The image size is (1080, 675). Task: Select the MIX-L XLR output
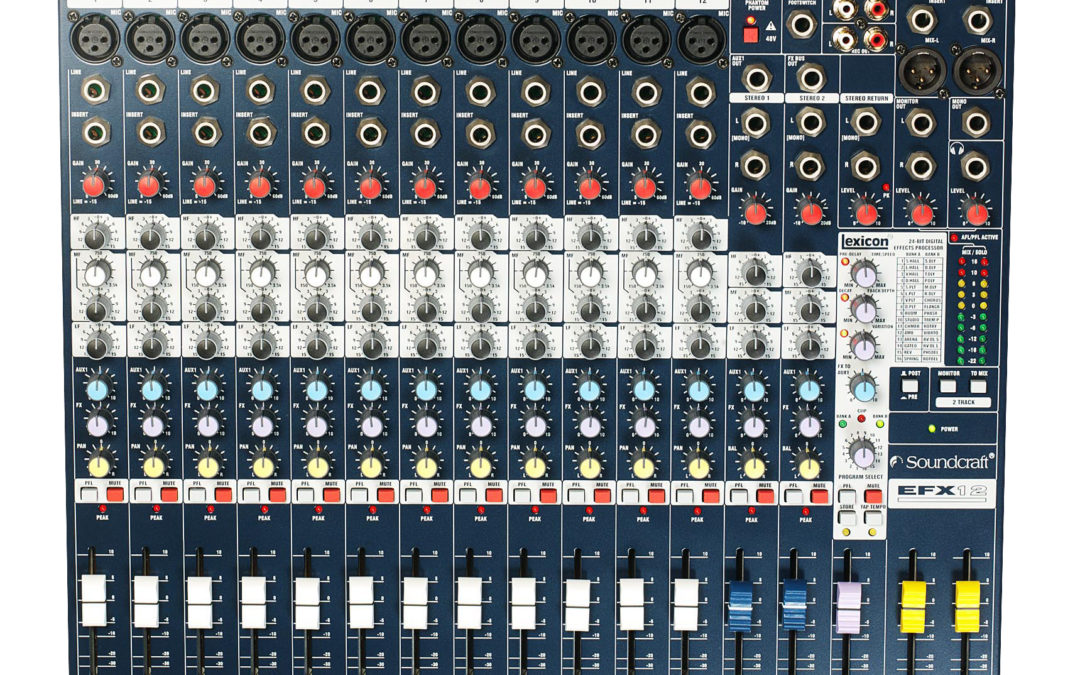[x=922, y=70]
